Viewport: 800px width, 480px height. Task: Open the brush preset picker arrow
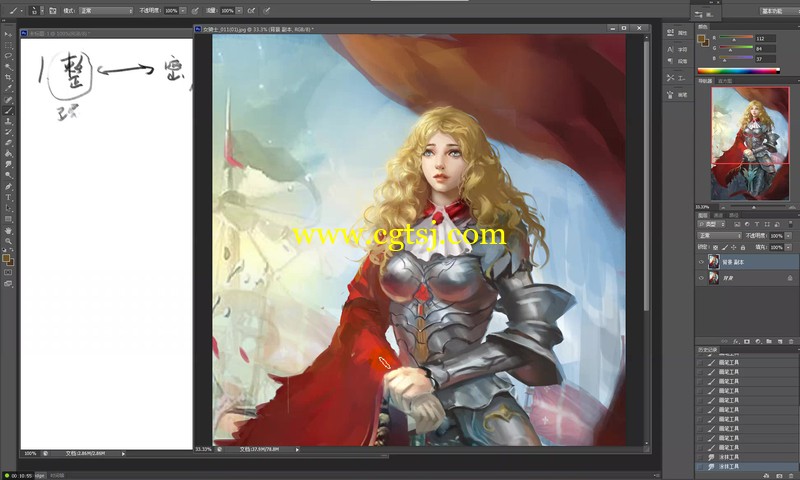[42, 10]
